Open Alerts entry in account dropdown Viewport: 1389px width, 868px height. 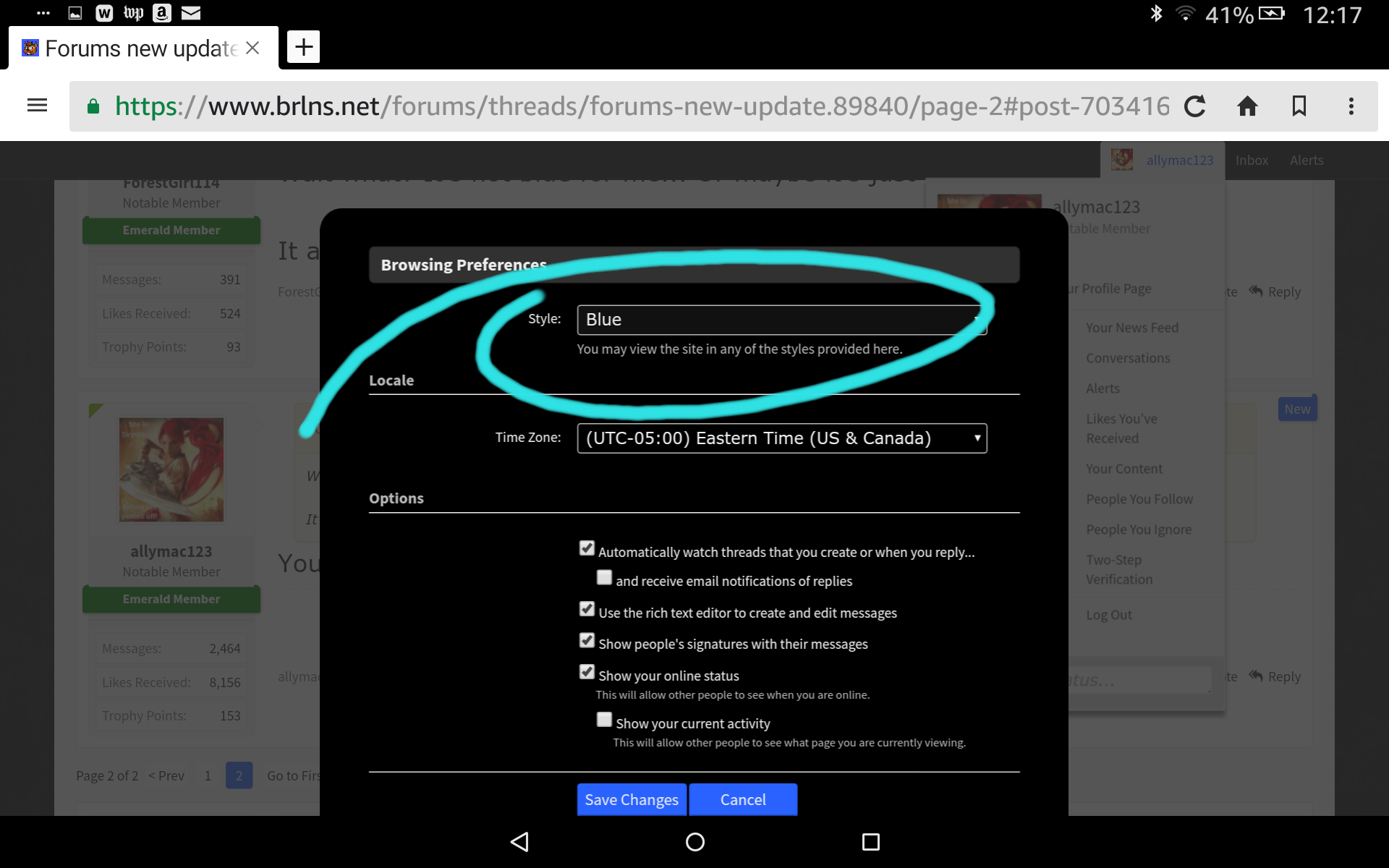(1103, 388)
